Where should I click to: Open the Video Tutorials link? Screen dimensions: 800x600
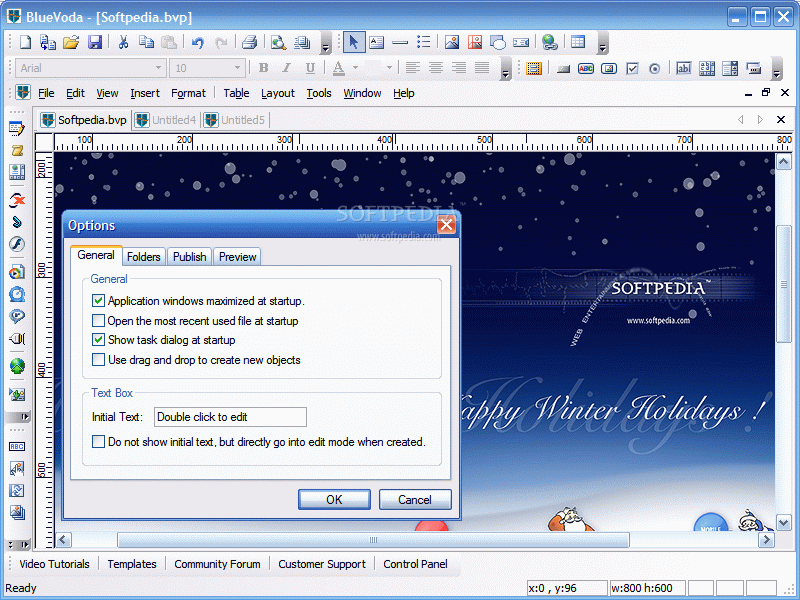click(54, 564)
